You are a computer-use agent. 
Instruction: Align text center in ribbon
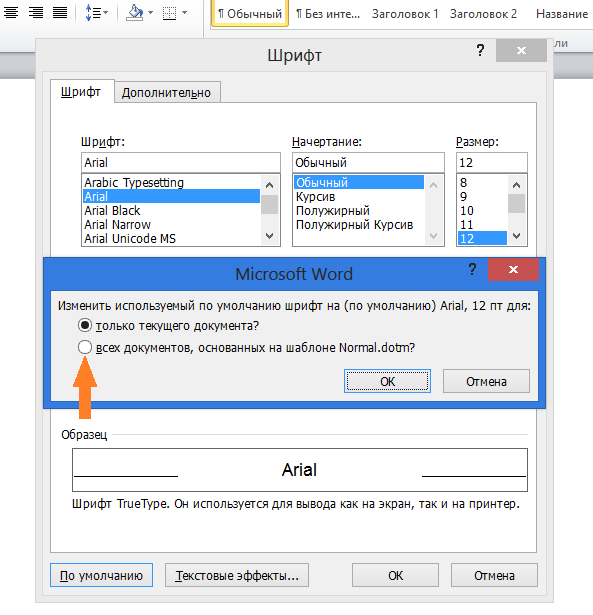tap(11, 13)
